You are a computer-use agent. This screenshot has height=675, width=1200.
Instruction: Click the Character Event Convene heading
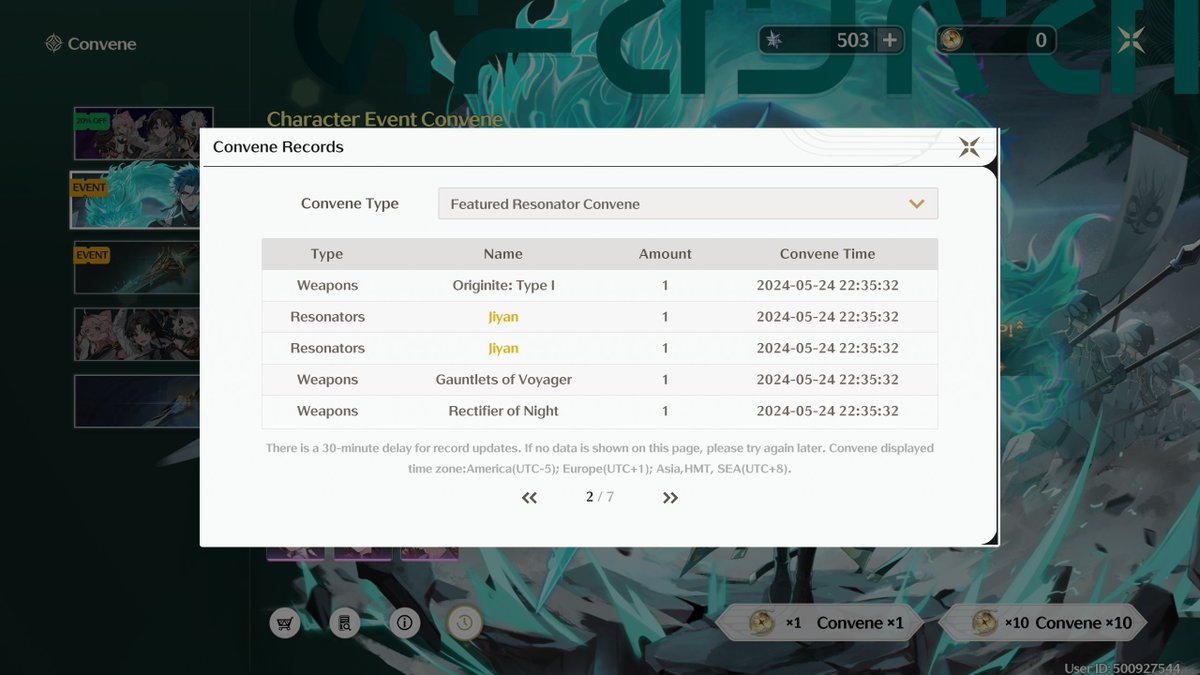tap(385, 119)
